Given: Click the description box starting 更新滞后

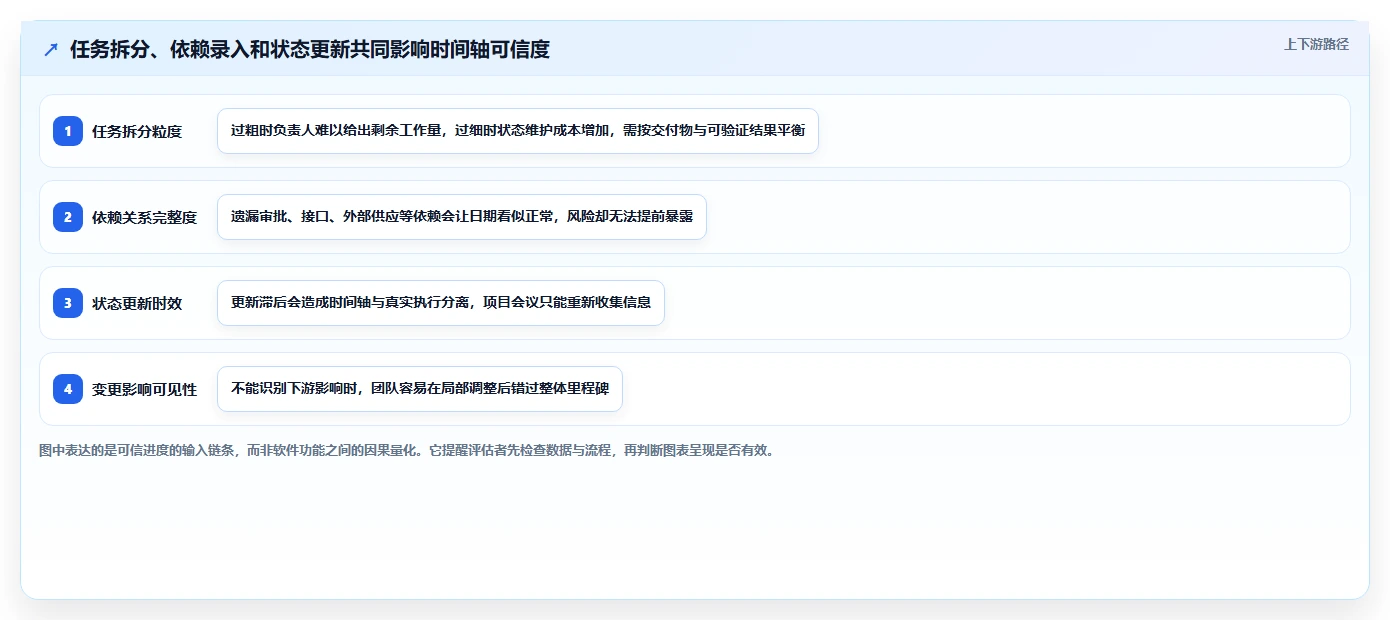Looking at the screenshot, I should pyautogui.click(x=441, y=303).
